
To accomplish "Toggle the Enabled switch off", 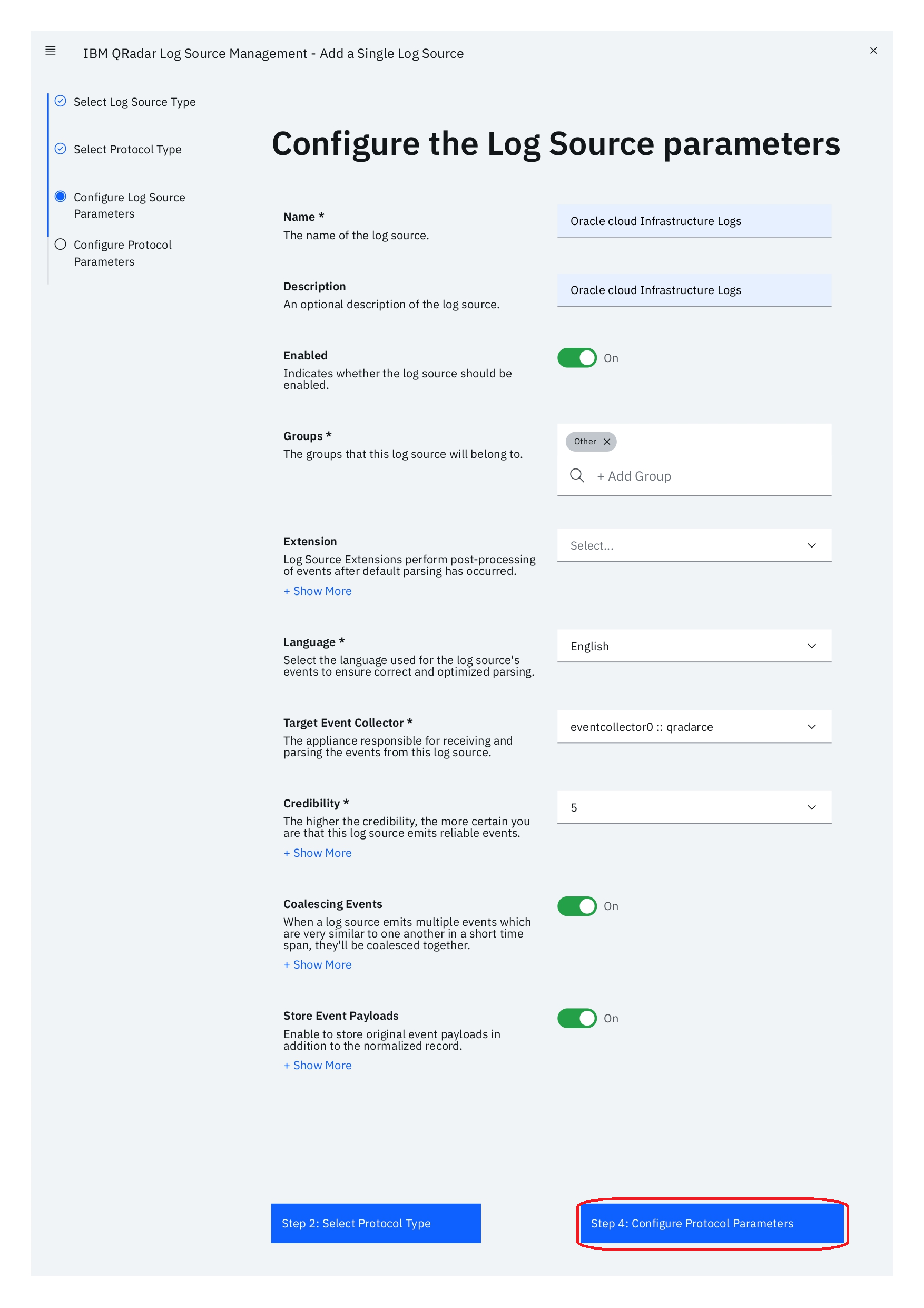I will (577, 358).
